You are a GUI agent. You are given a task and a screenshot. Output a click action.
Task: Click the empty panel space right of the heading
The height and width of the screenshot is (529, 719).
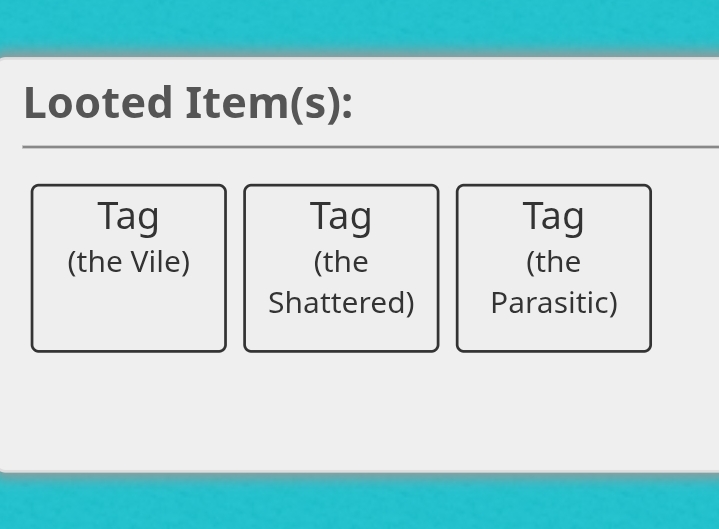click(x=536, y=103)
